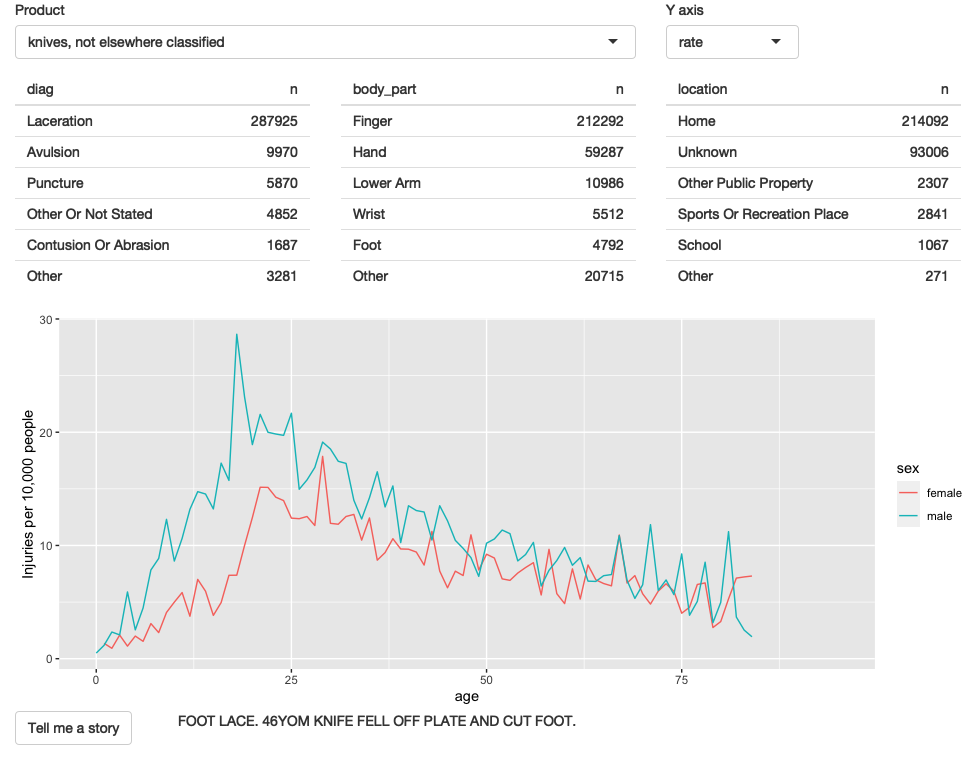Viewport: 977px width, 765px height.
Task: Click the Finger body part cell
Action: click(372, 121)
